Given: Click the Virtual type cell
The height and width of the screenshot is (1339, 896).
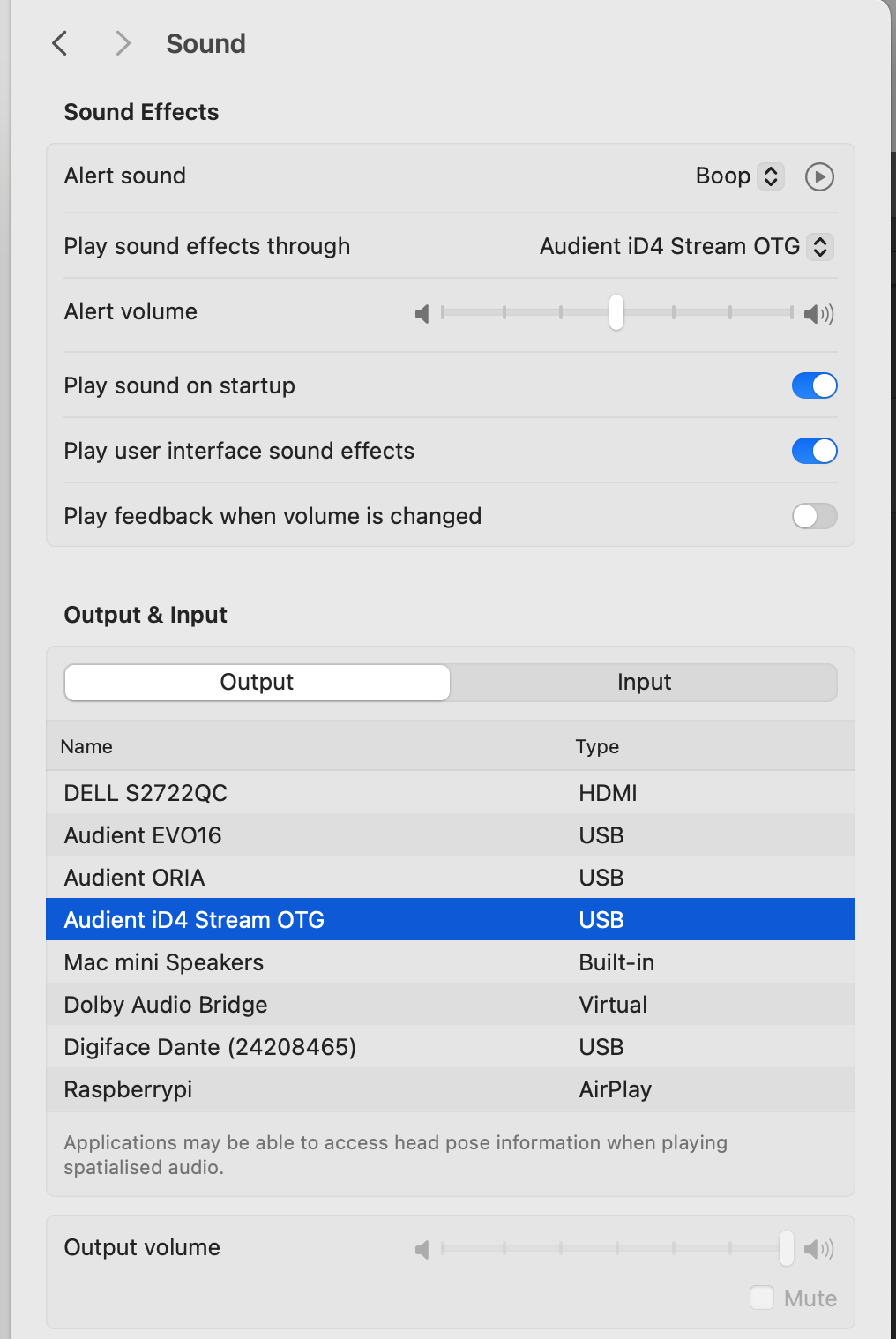Looking at the screenshot, I should (613, 1005).
